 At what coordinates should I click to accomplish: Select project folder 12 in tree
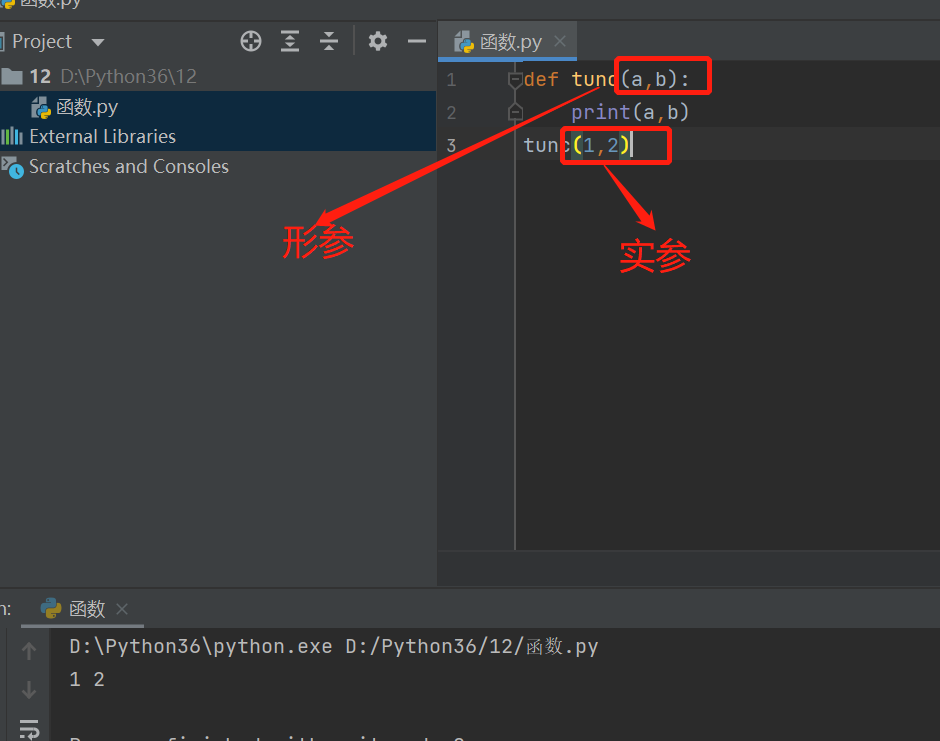point(218,76)
